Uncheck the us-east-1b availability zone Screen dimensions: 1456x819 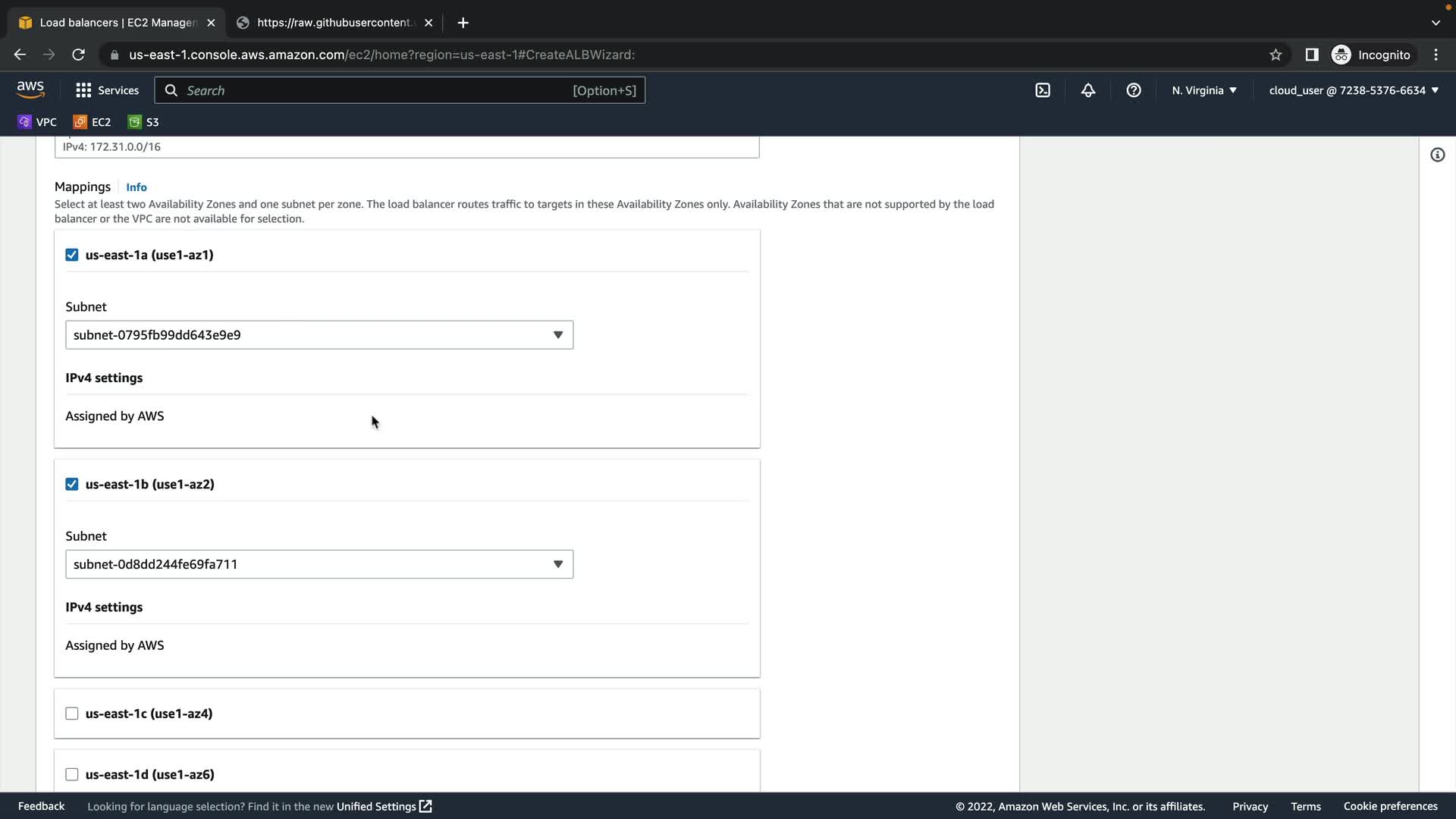(72, 484)
